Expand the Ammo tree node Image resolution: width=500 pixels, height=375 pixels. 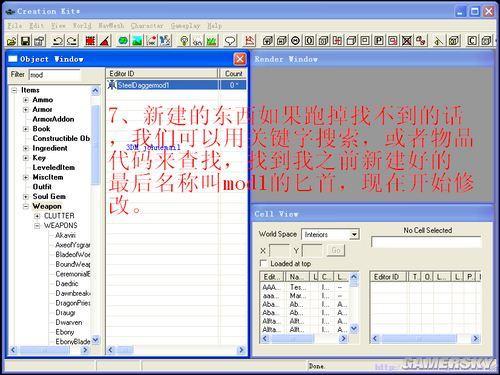26,100
